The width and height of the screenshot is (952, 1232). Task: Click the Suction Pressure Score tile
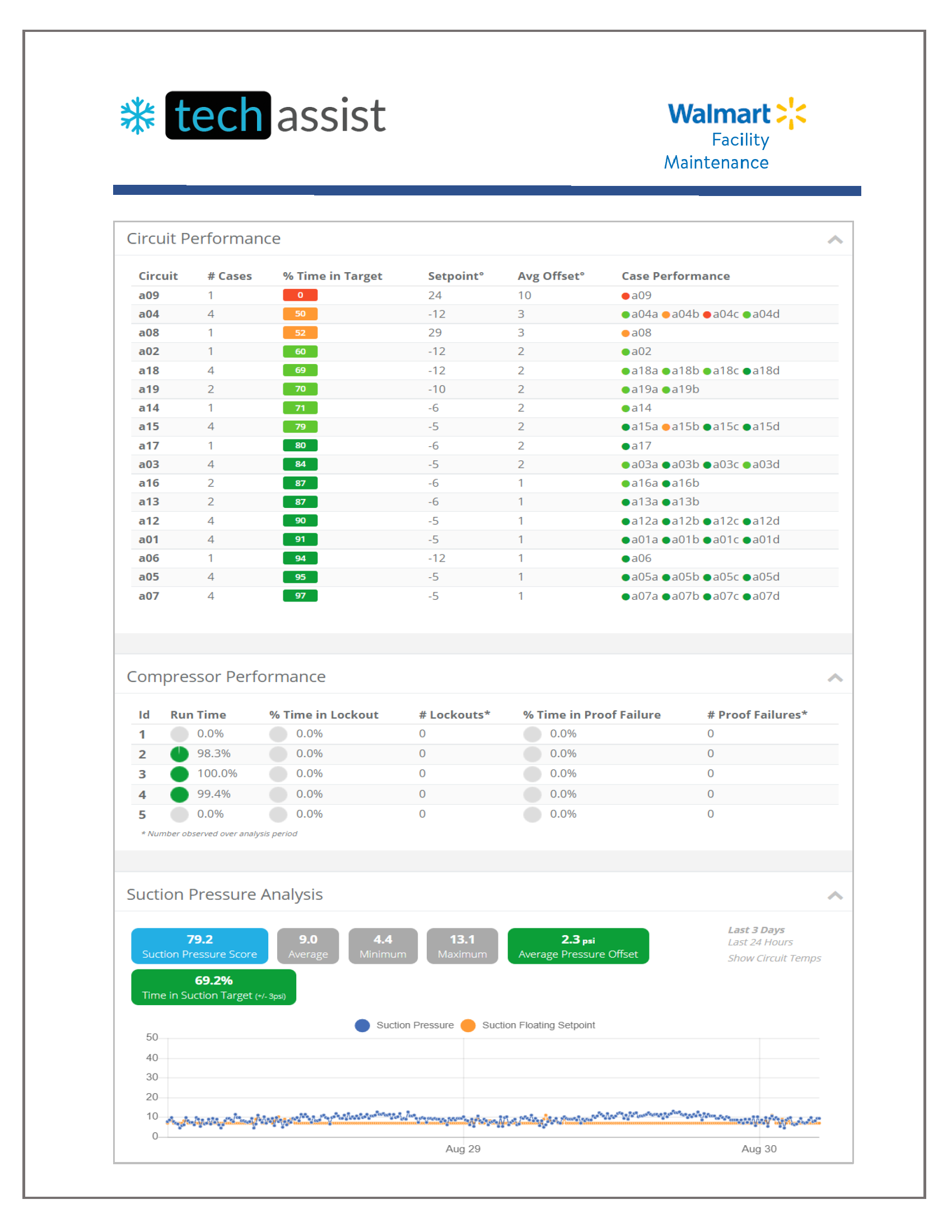click(x=199, y=945)
